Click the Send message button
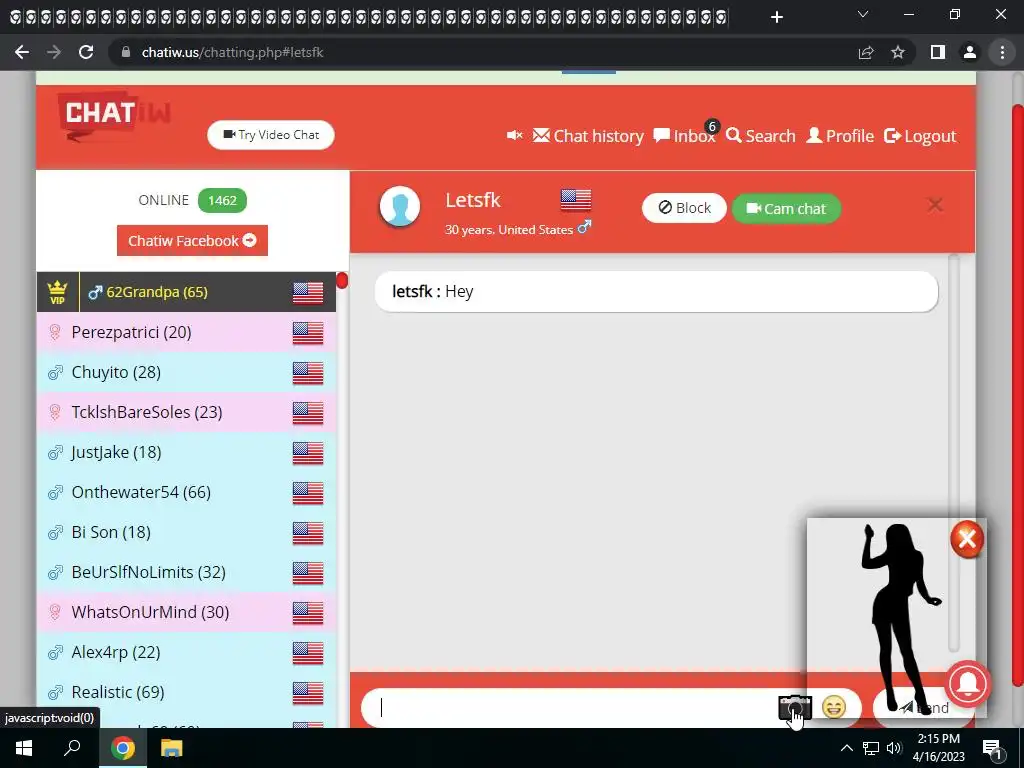This screenshot has height=768, width=1024. [923, 708]
